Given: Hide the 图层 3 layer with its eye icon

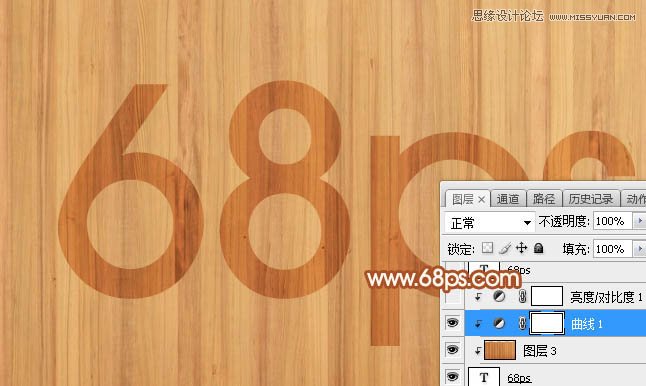Looking at the screenshot, I should point(452,350).
